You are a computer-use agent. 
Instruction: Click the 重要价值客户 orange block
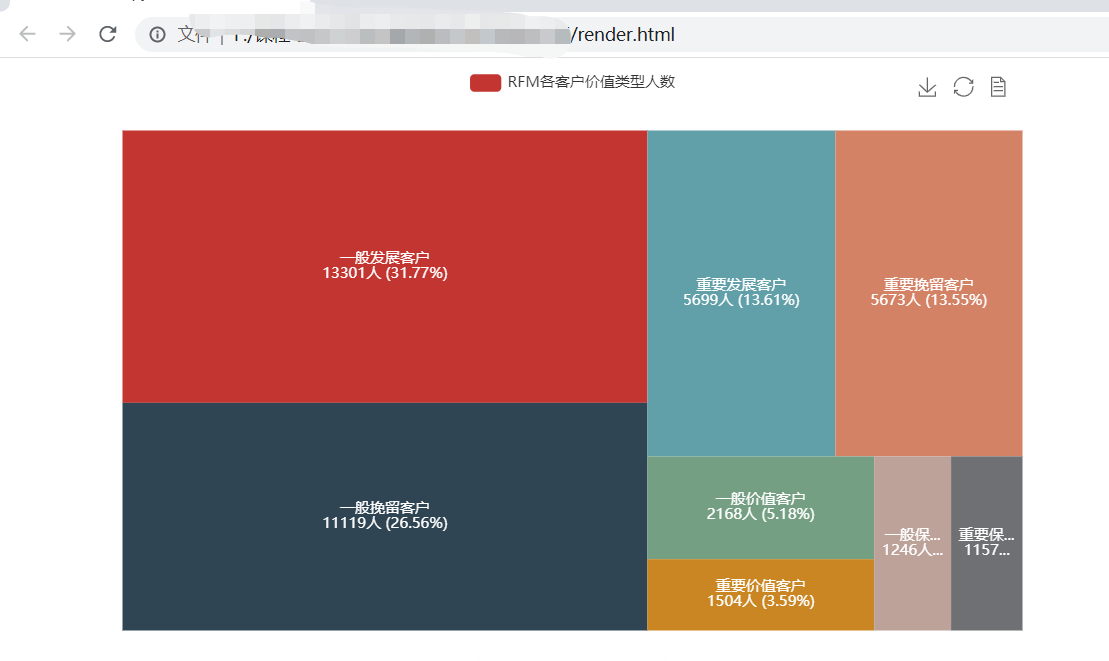click(x=761, y=592)
